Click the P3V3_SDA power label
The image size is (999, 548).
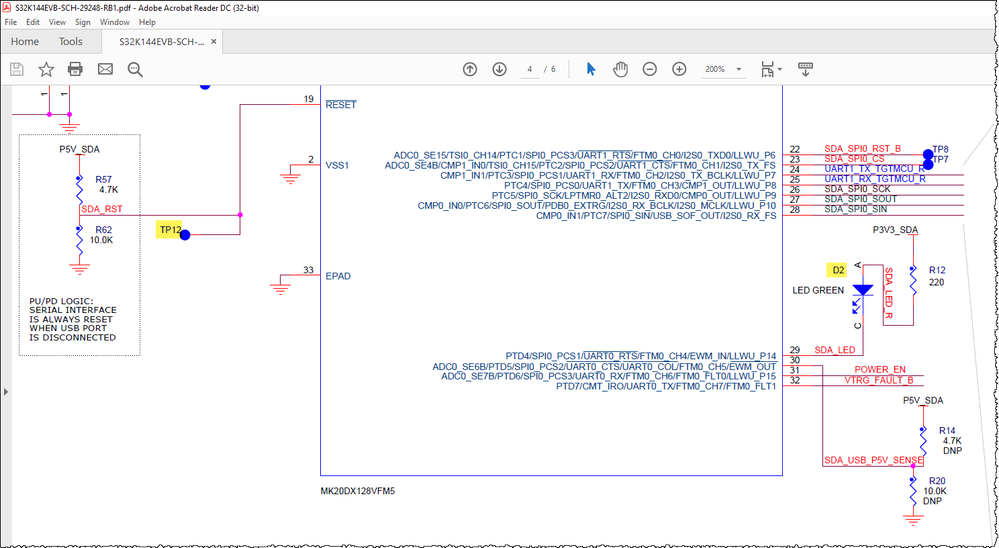click(x=895, y=229)
